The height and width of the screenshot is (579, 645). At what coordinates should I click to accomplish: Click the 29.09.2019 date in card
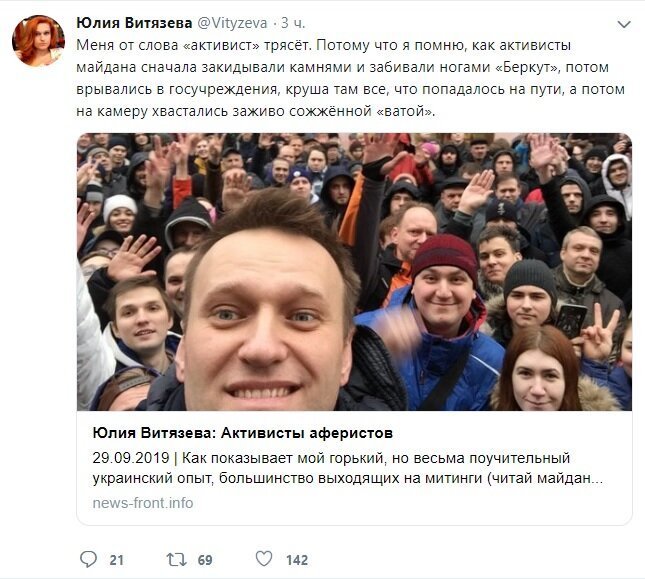131,458
